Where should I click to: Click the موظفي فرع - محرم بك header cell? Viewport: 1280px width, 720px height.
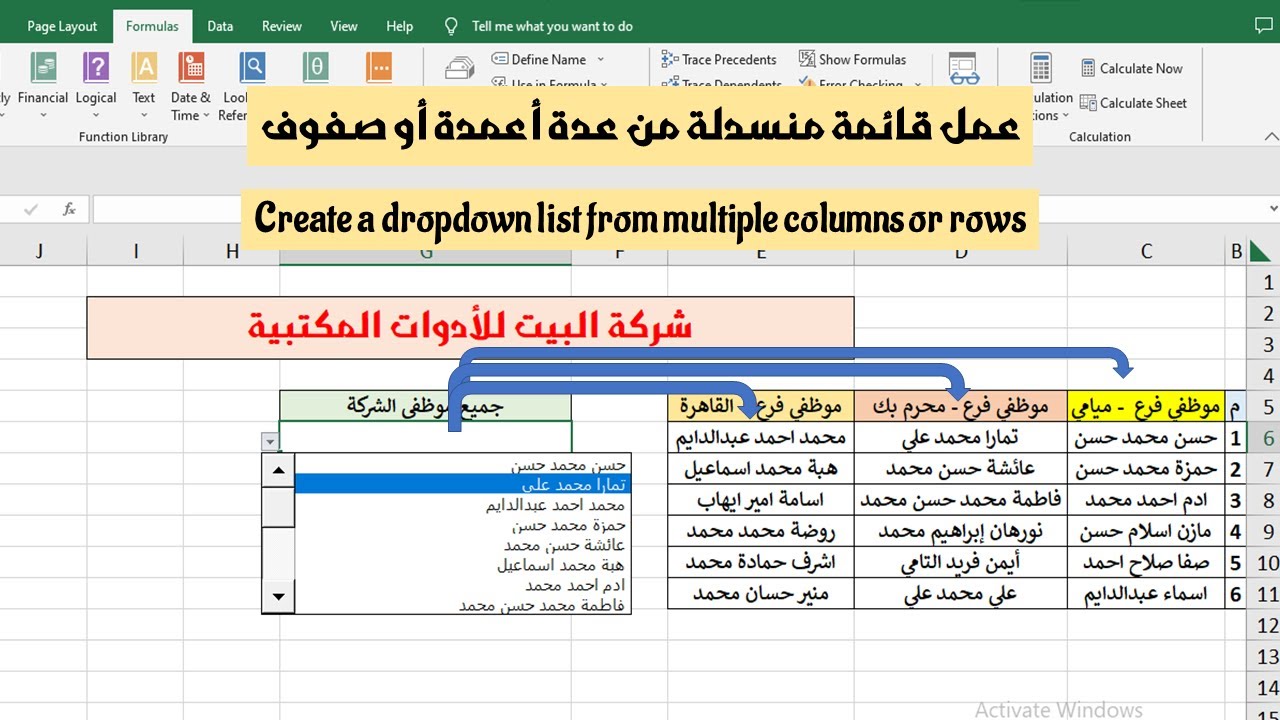(x=961, y=406)
